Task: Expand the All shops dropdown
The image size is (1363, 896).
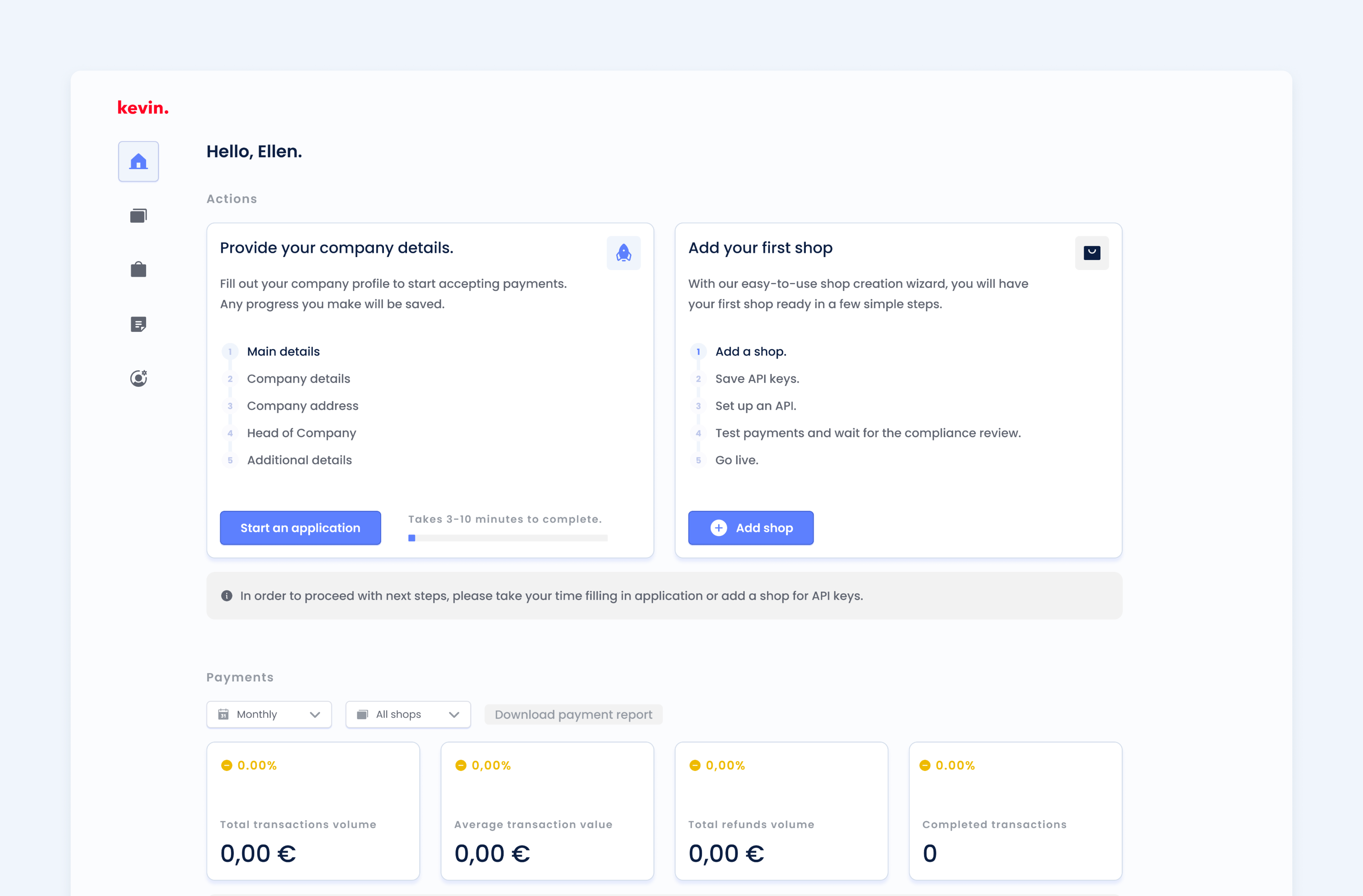Action: pos(408,714)
